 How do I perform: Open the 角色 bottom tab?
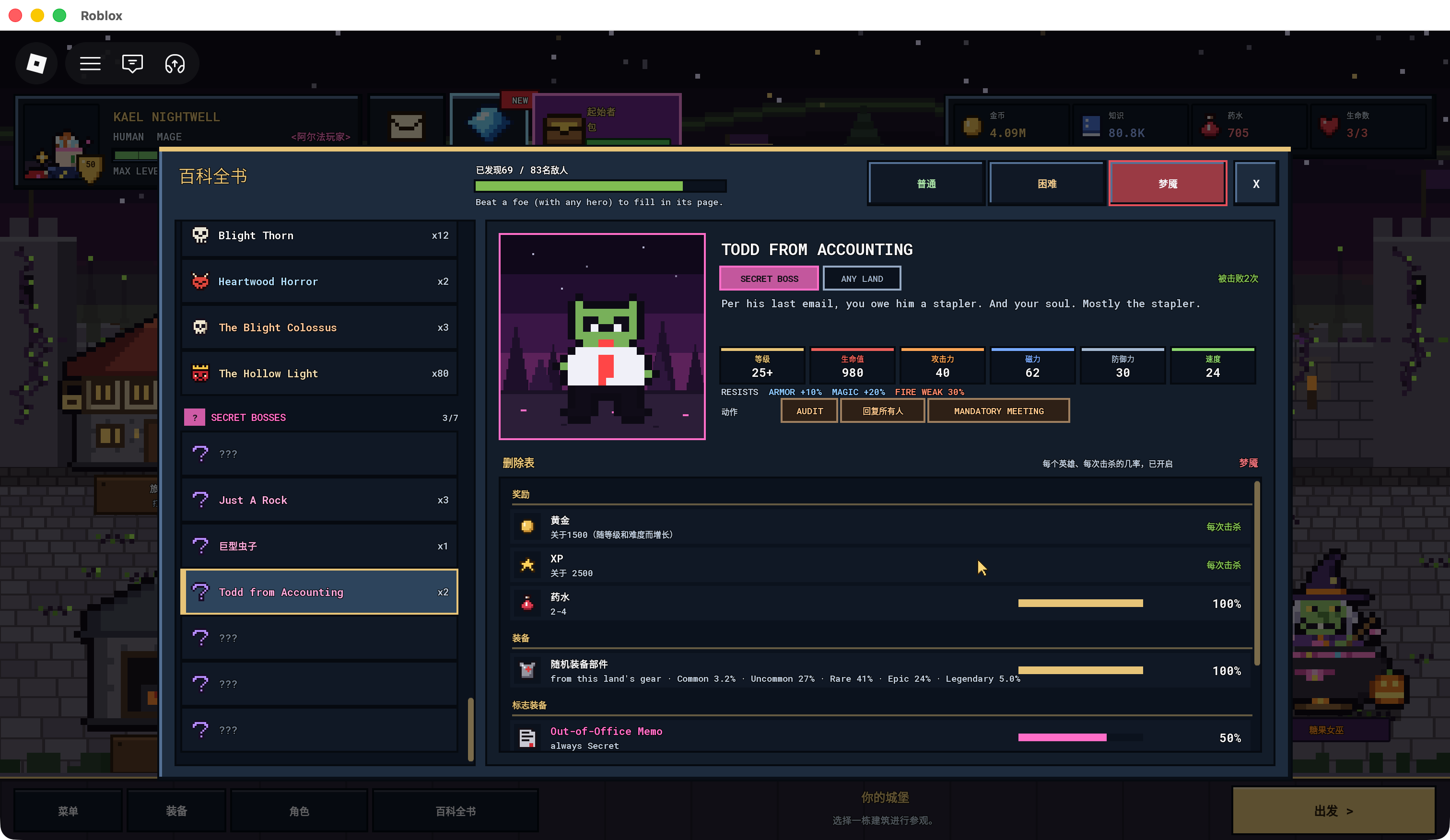[299, 811]
